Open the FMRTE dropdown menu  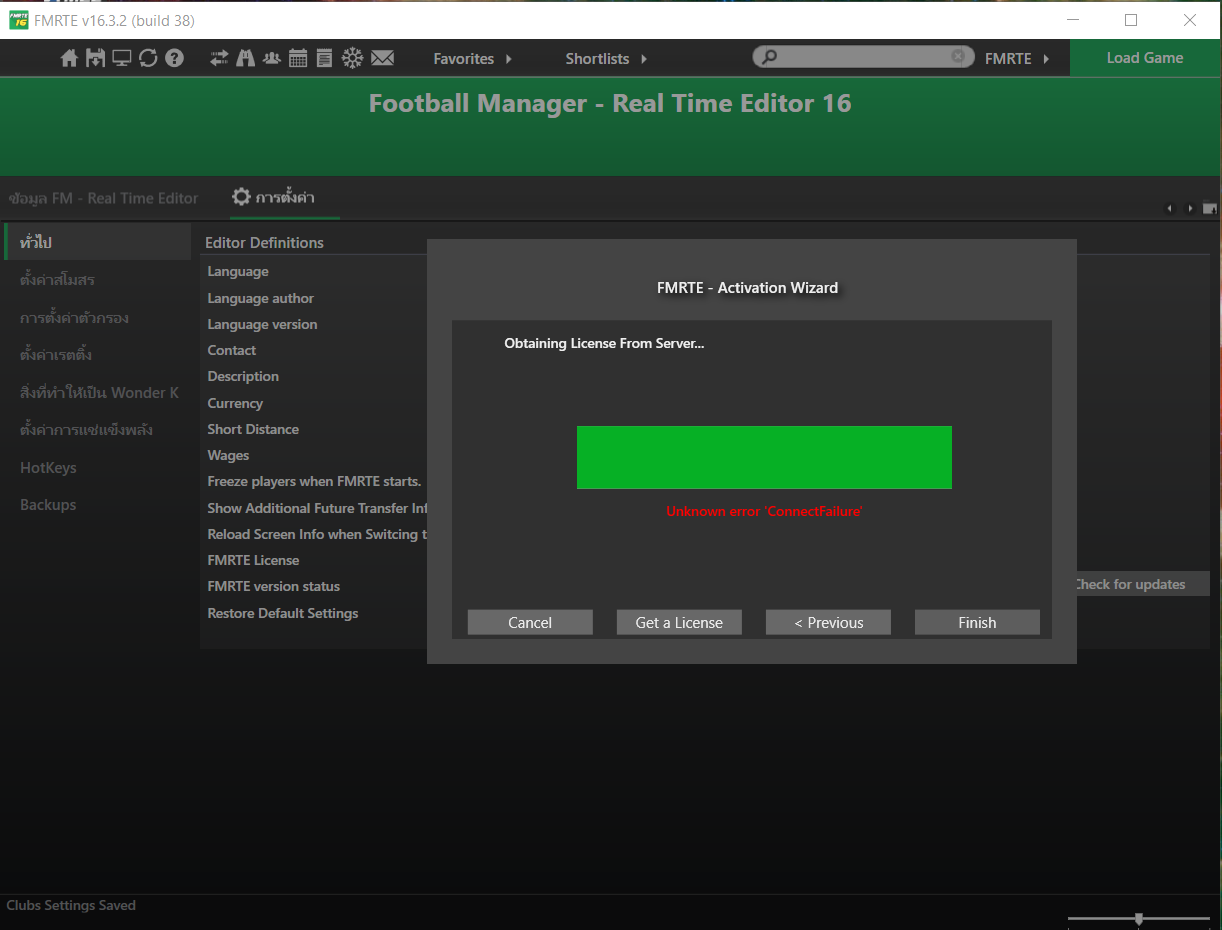click(1017, 59)
